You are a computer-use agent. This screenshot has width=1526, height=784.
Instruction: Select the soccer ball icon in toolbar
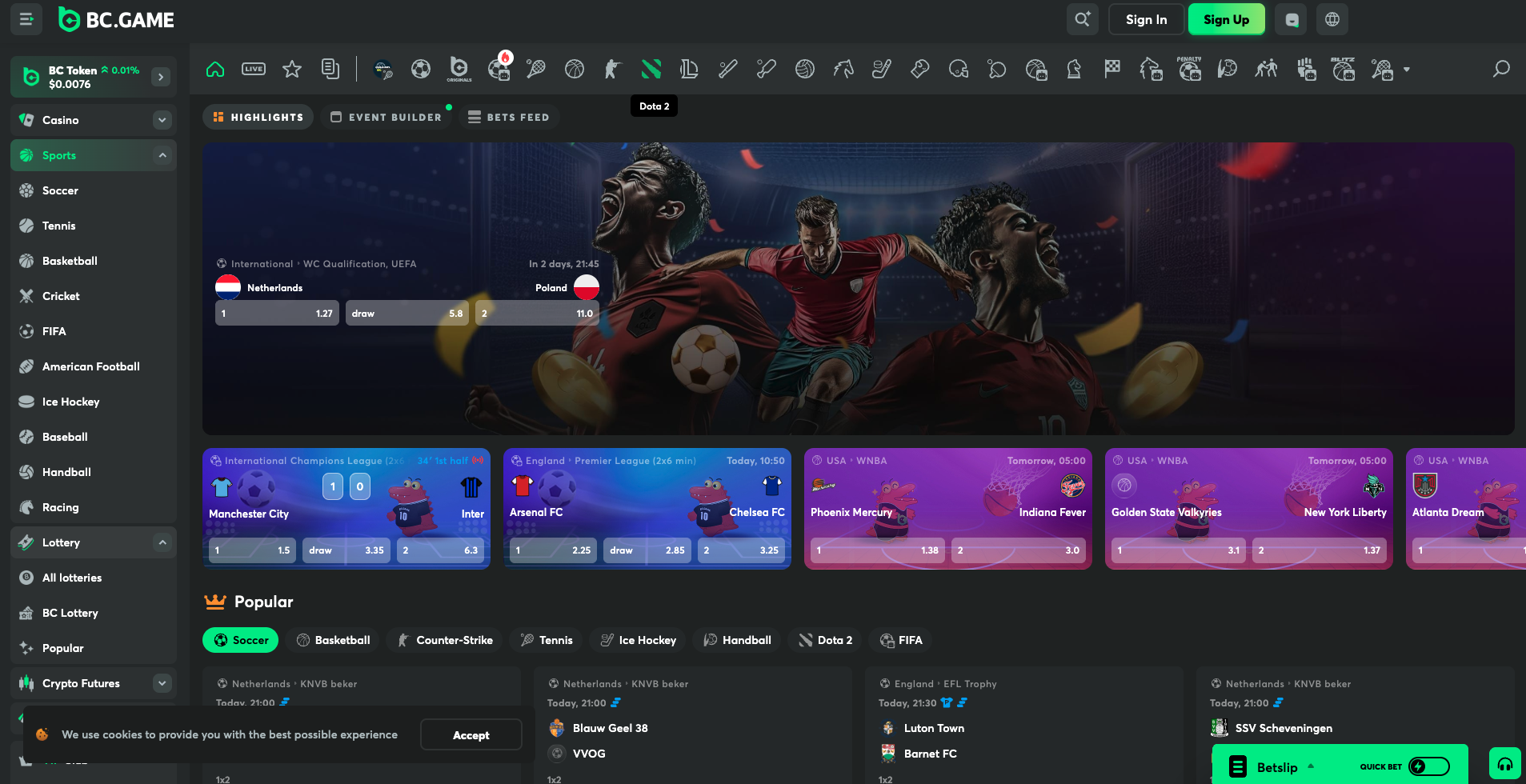421,69
